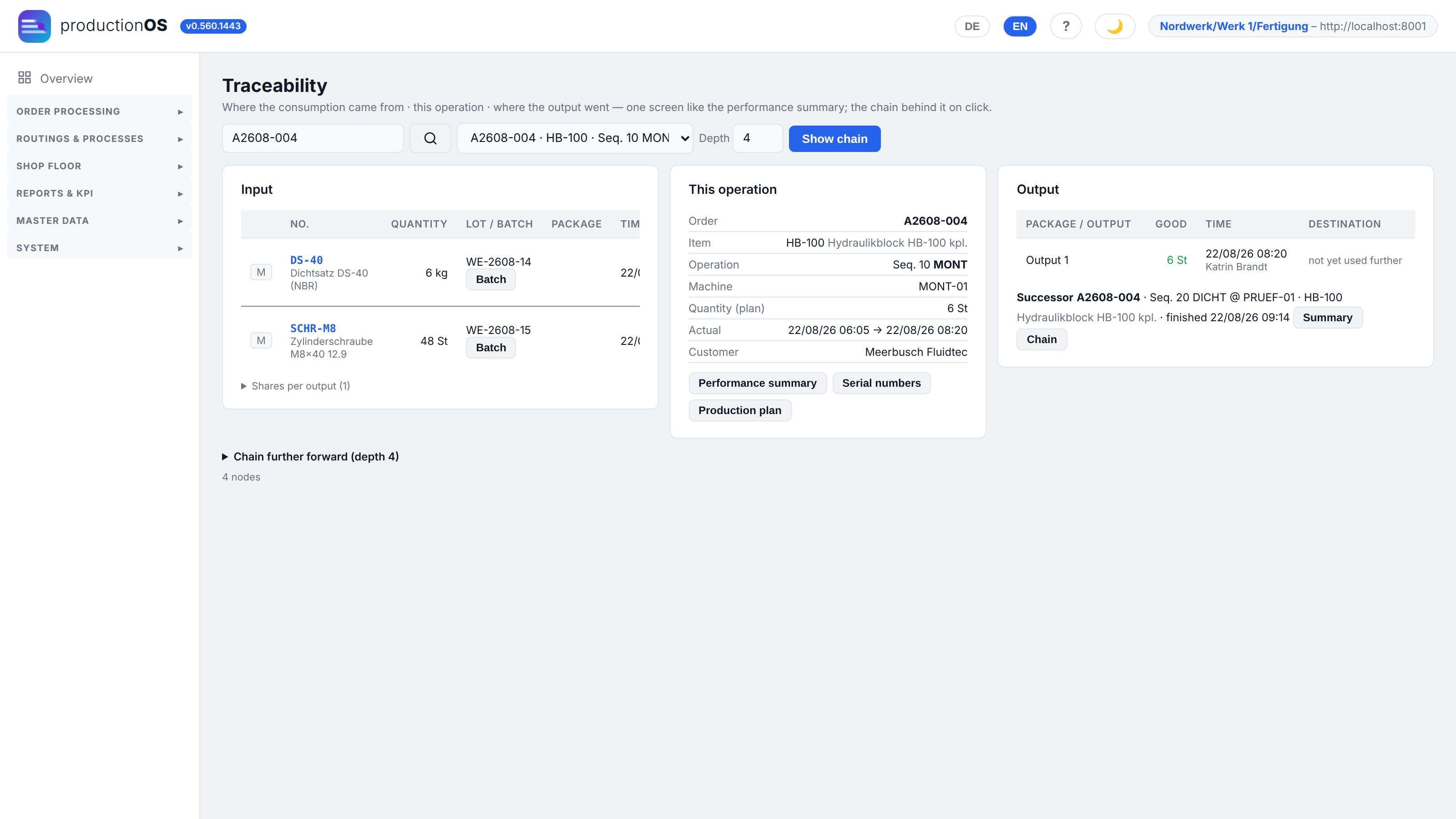Click version badge v0.560.1443
Viewport: 1456px width, 819px height.
(213, 26)
